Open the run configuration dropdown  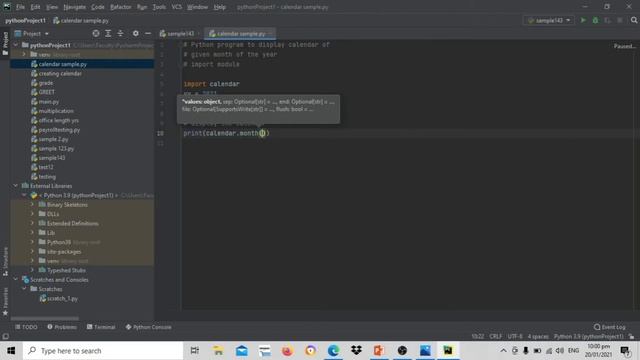pyautogui.click(x=549, y=20)
